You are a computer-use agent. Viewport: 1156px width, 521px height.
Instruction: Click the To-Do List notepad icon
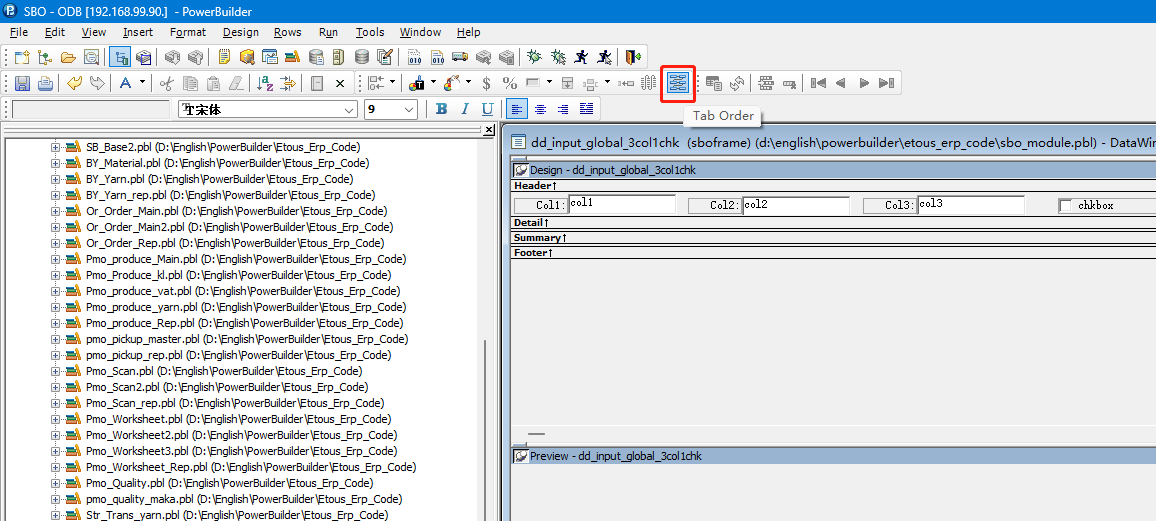225,57
